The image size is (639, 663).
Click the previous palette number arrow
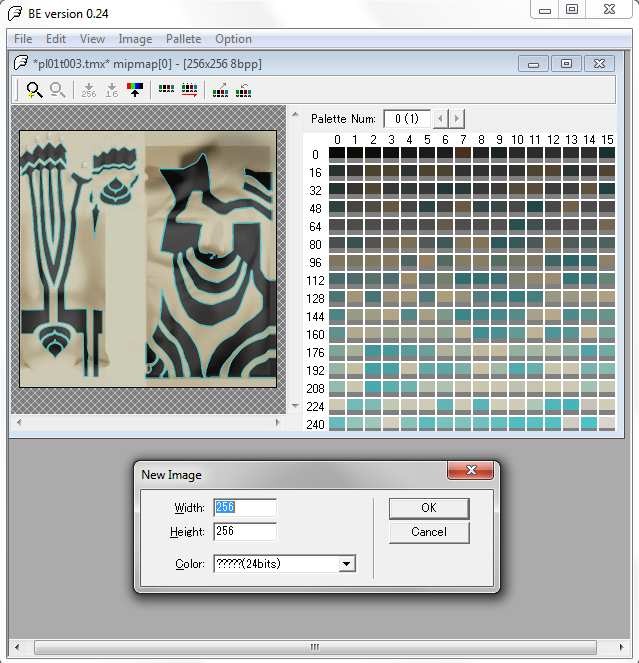click(x=441, y=119)
